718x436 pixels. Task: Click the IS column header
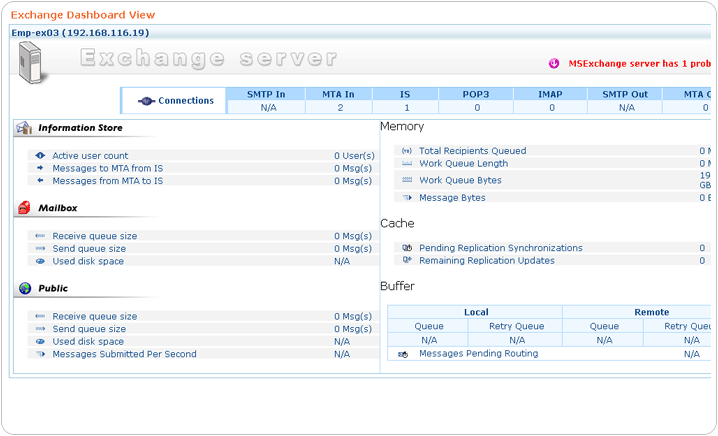[x=405, y=94]
